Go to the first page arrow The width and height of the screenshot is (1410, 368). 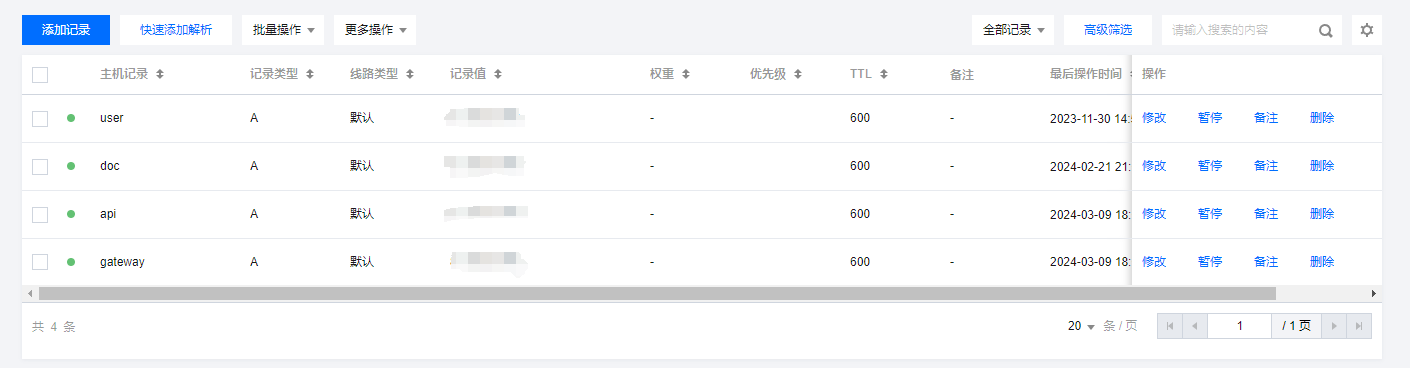click(1170, 326)
